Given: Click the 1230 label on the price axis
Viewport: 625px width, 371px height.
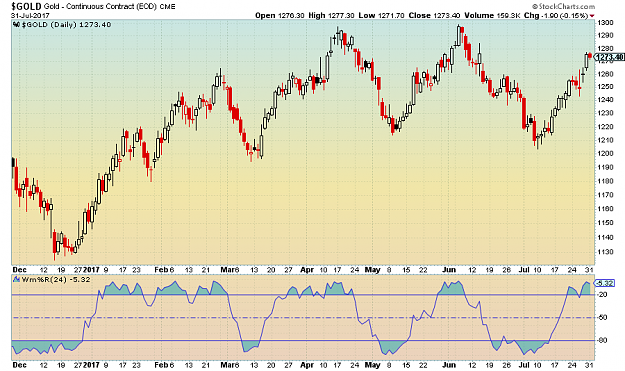Looking at the screenshot, I should point(605,113).
